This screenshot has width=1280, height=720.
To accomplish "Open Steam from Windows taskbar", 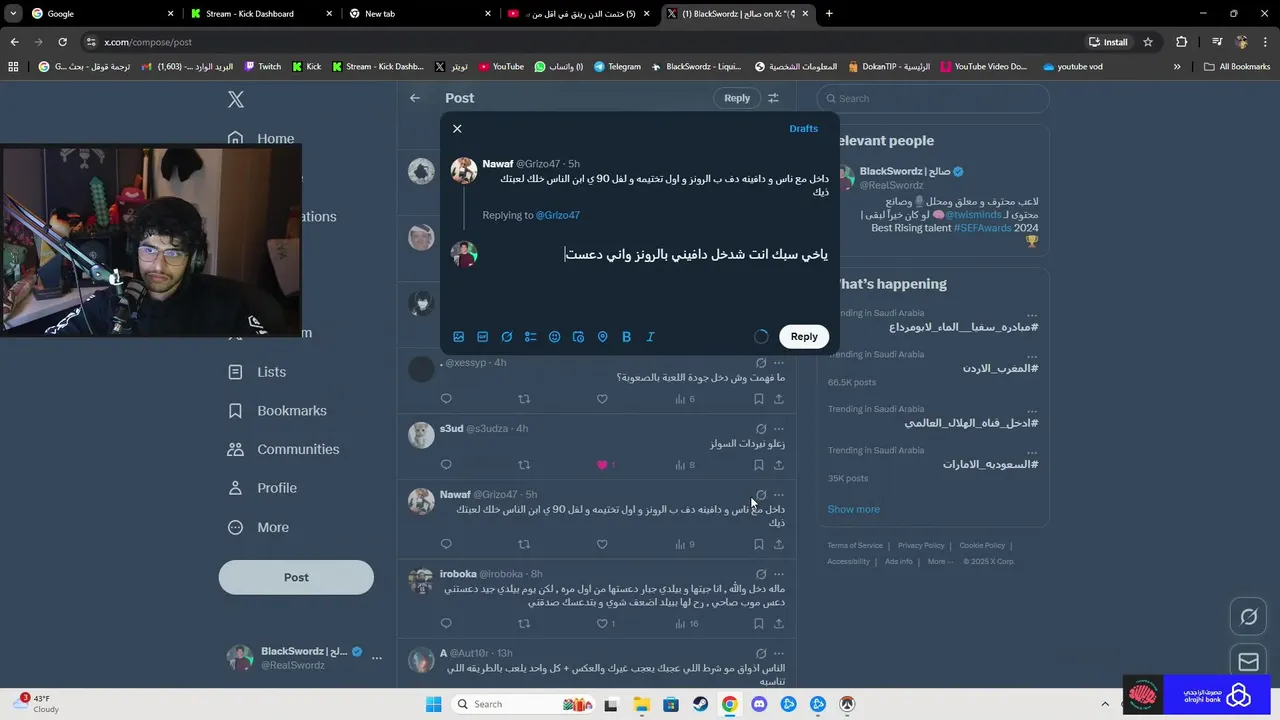I will [701, 704].
